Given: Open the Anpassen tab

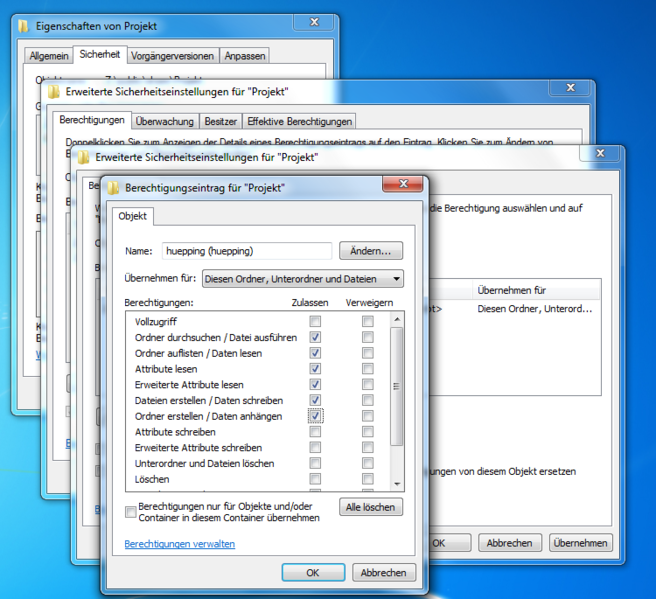Looking at the screenshot, I should tap(245, 56).
